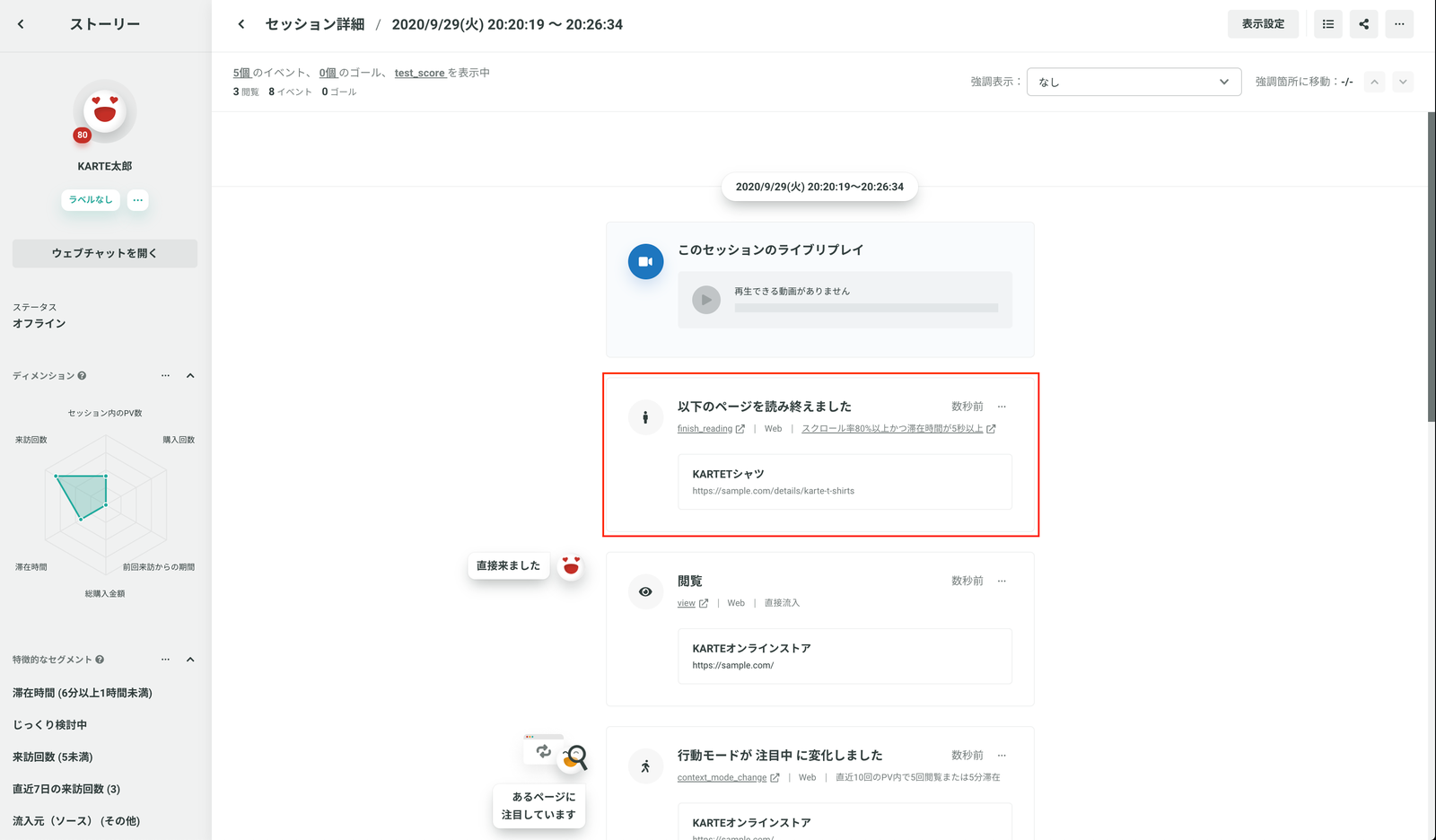
Task: Click the vertical page scrollbar
Action: pyautogui.click(x=1431, y=266)
